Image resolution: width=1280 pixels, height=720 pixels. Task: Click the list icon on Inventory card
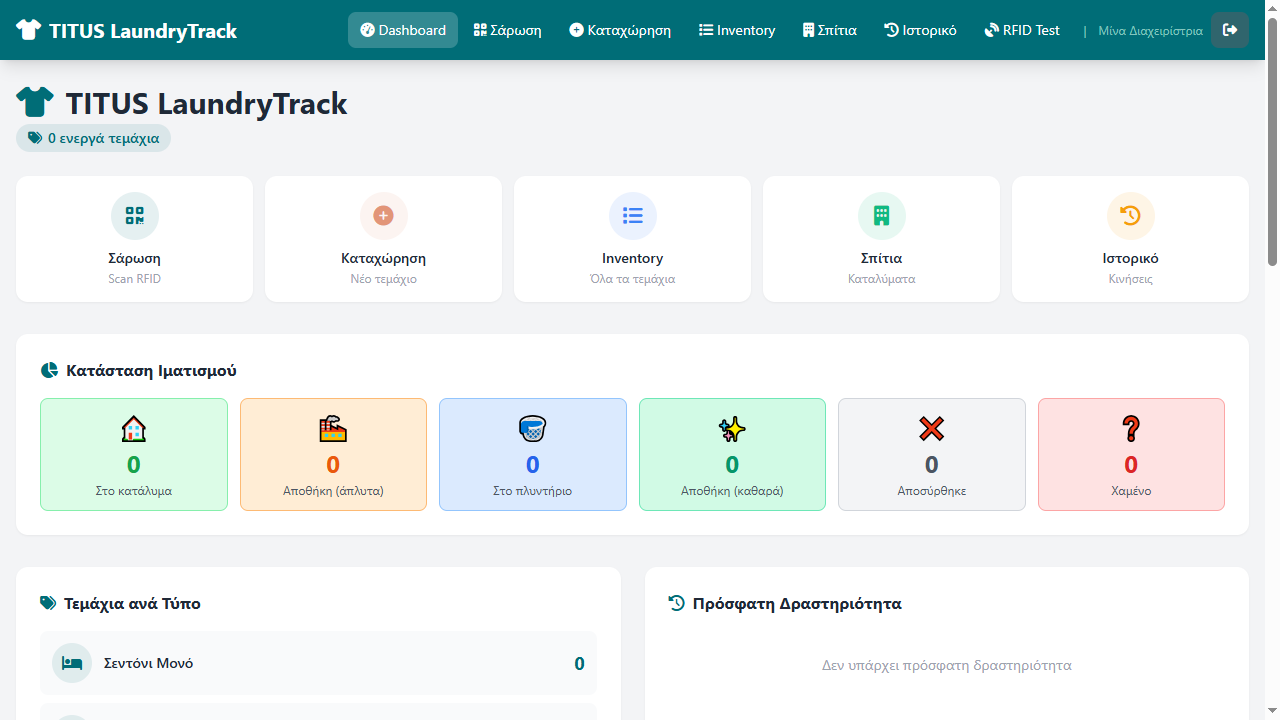pyautogui.click(x=633, y=216)
